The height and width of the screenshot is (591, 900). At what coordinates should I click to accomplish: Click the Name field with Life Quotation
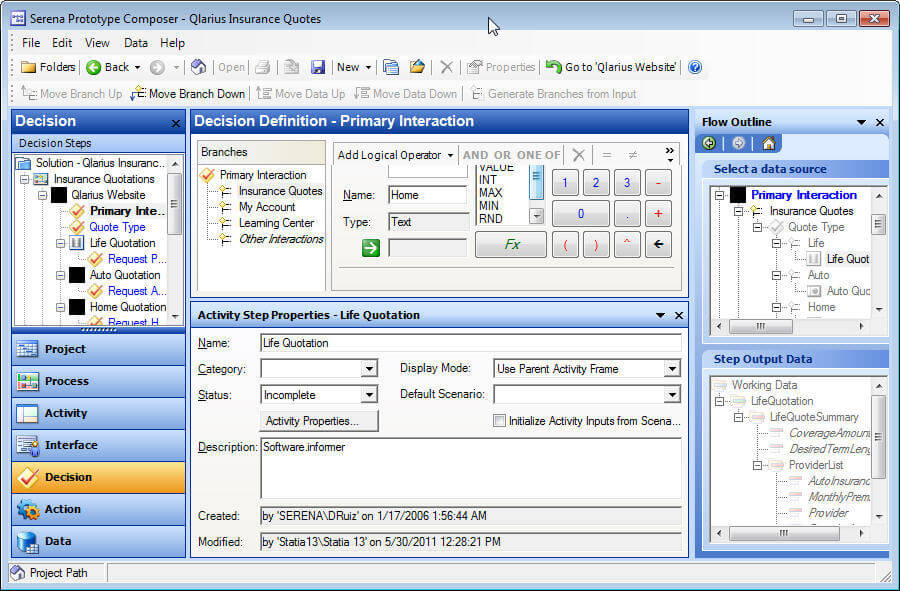tap(471, 343)
